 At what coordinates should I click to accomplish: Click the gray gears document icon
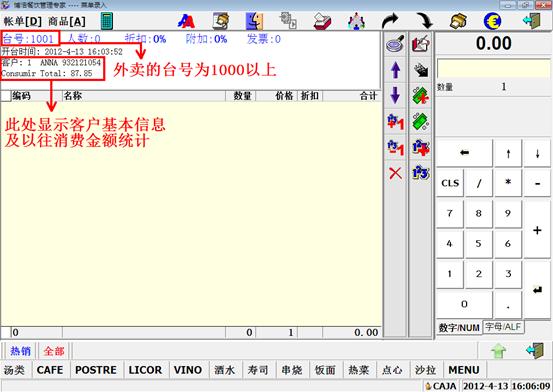(288, 20)
